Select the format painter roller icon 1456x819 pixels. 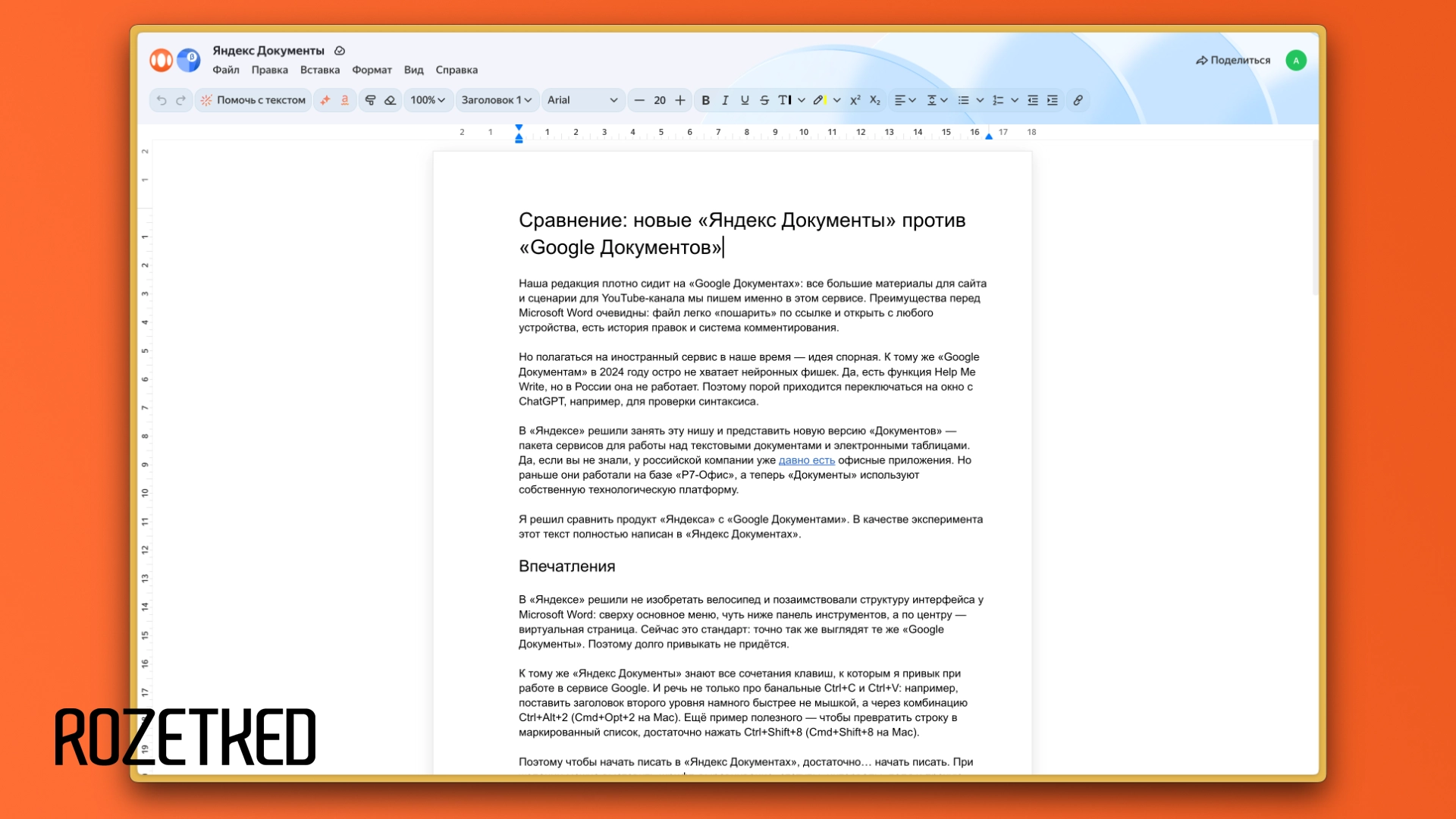click(x=371, y=100)
